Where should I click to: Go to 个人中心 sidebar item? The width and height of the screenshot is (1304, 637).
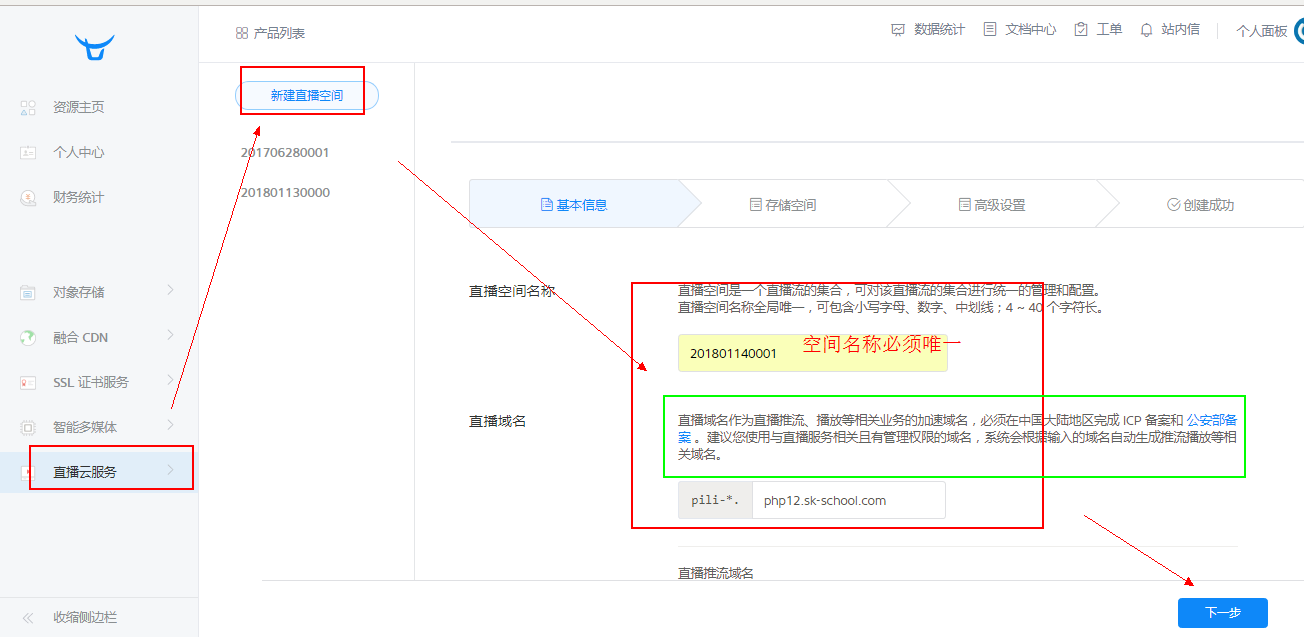tap(78, 152)
